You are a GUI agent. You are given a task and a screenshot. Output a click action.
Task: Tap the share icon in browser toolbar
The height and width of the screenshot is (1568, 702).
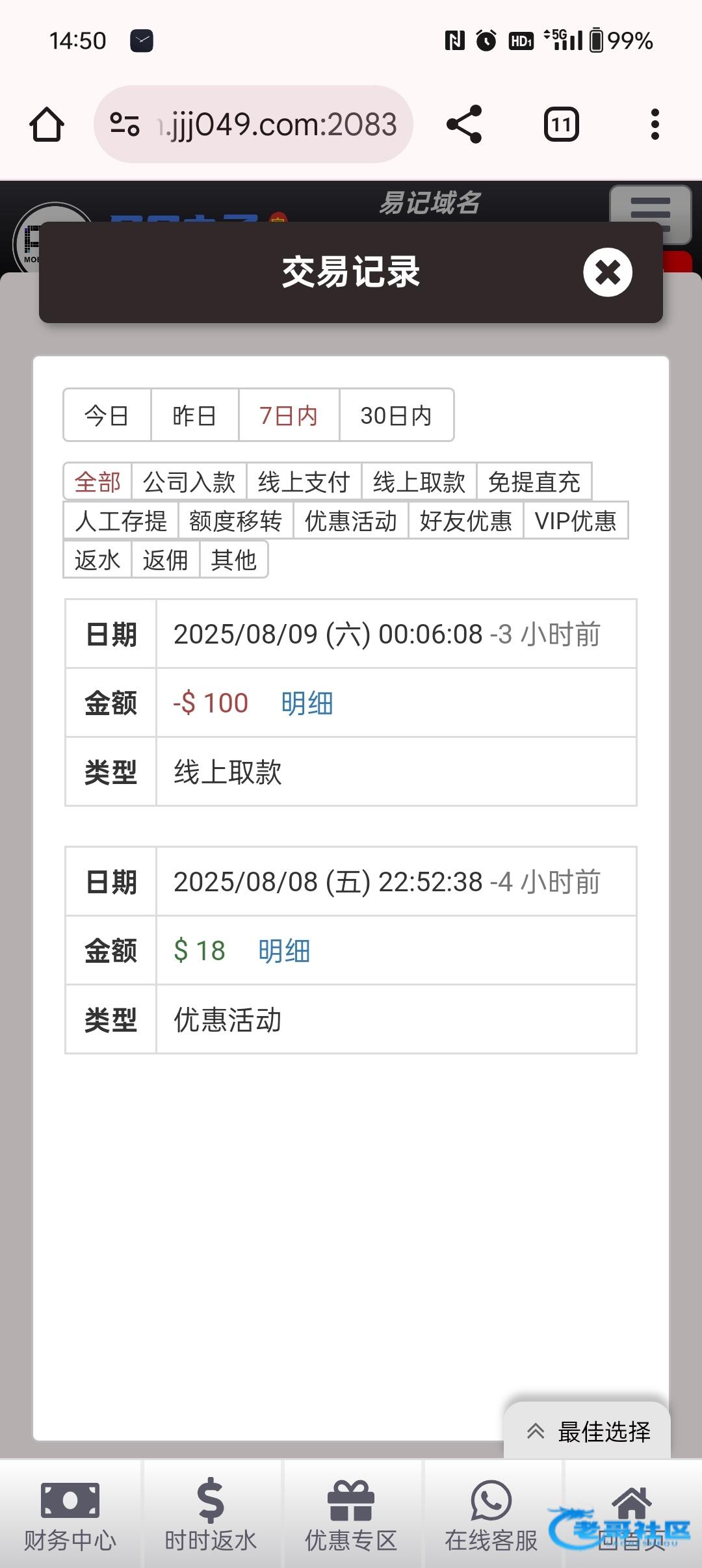(464, 124)
